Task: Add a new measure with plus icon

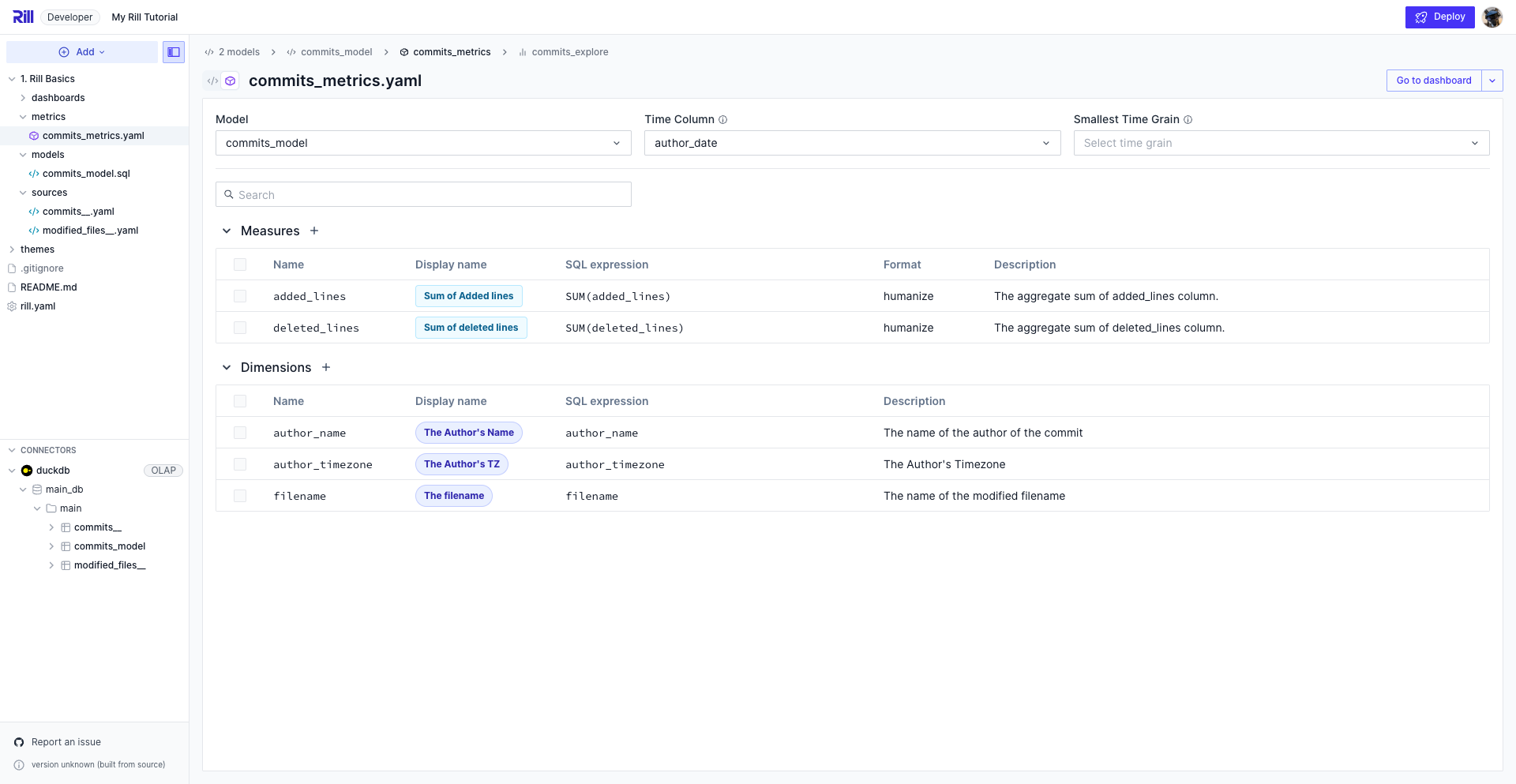Action: (314, 231)
